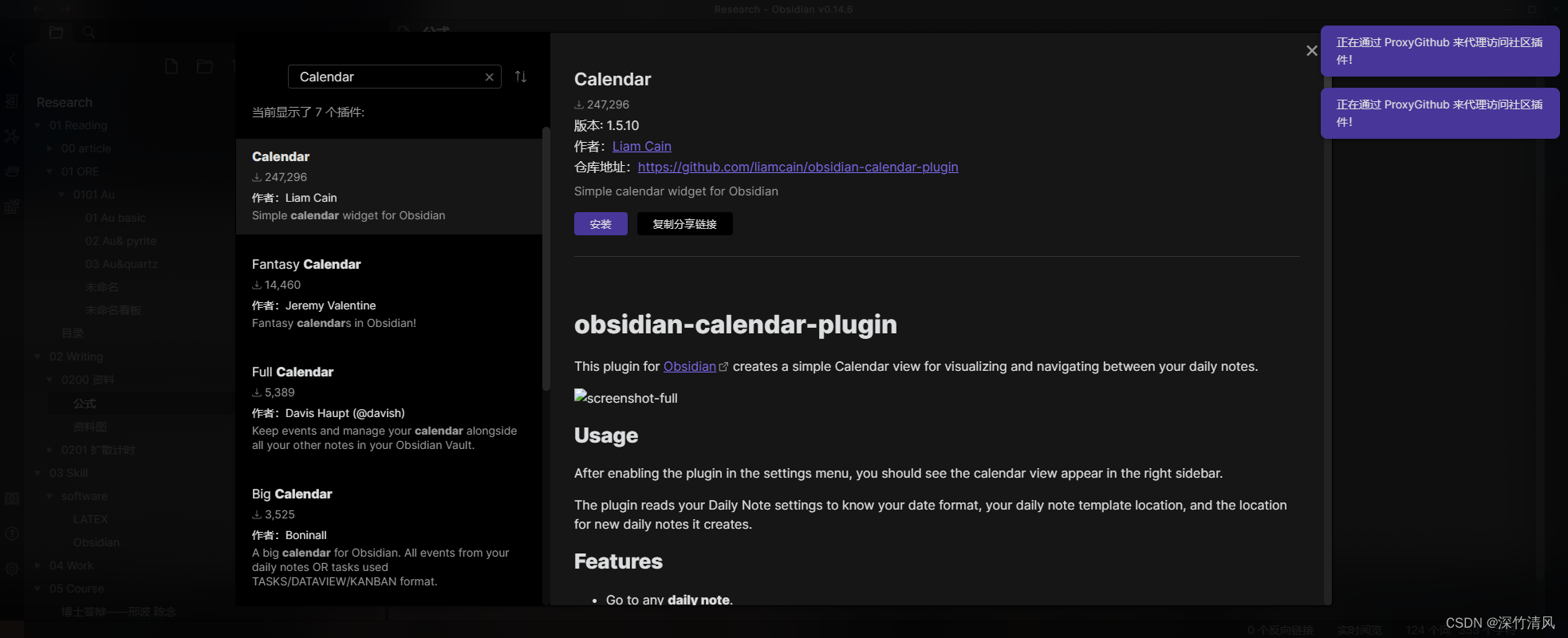Open vault search via the magnifying glass icon
This screenshot has width=1568, height=638.
pyautogui.click(x=89, y=32)
